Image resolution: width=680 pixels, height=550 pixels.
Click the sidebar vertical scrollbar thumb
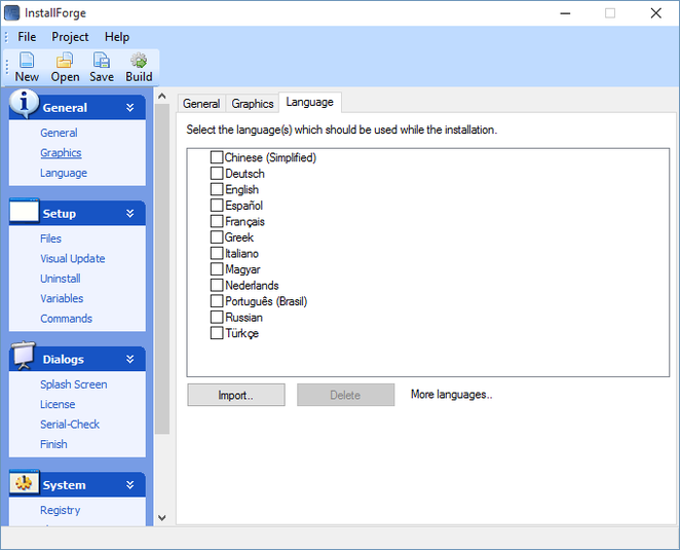point(162,268)
